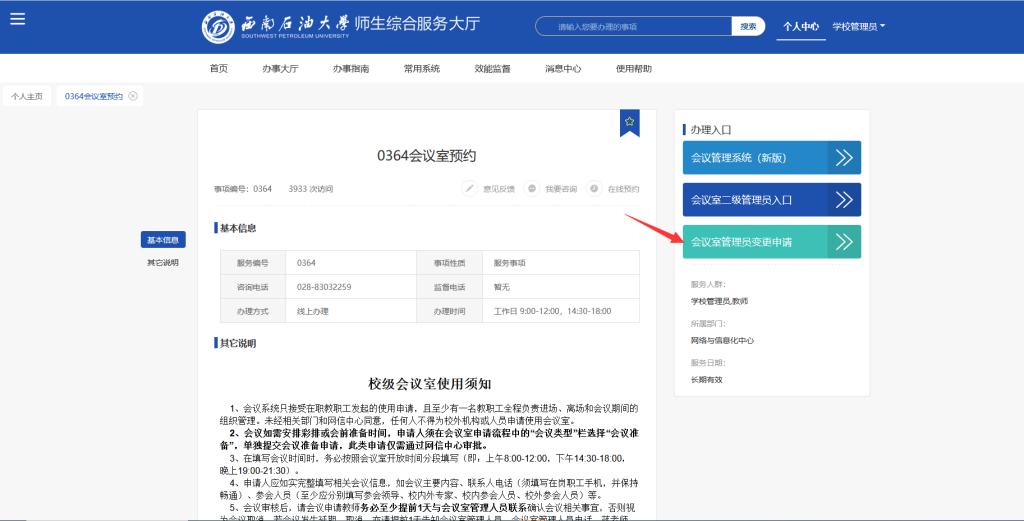Click the 在线预约 icon
The image size is (1024, 521).
(x=594, y=188)
